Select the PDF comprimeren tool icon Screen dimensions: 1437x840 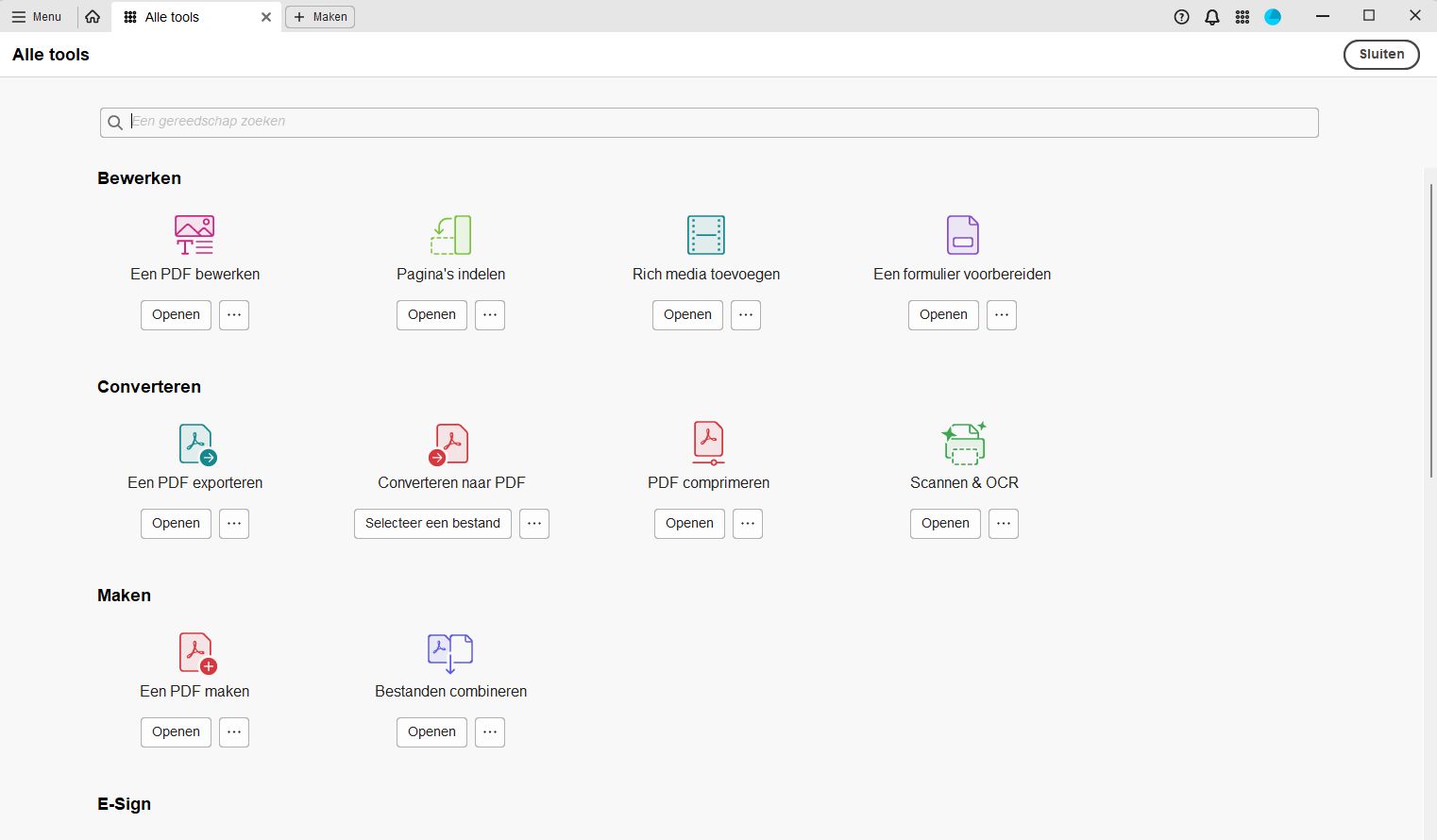click(x=708, y=444)
